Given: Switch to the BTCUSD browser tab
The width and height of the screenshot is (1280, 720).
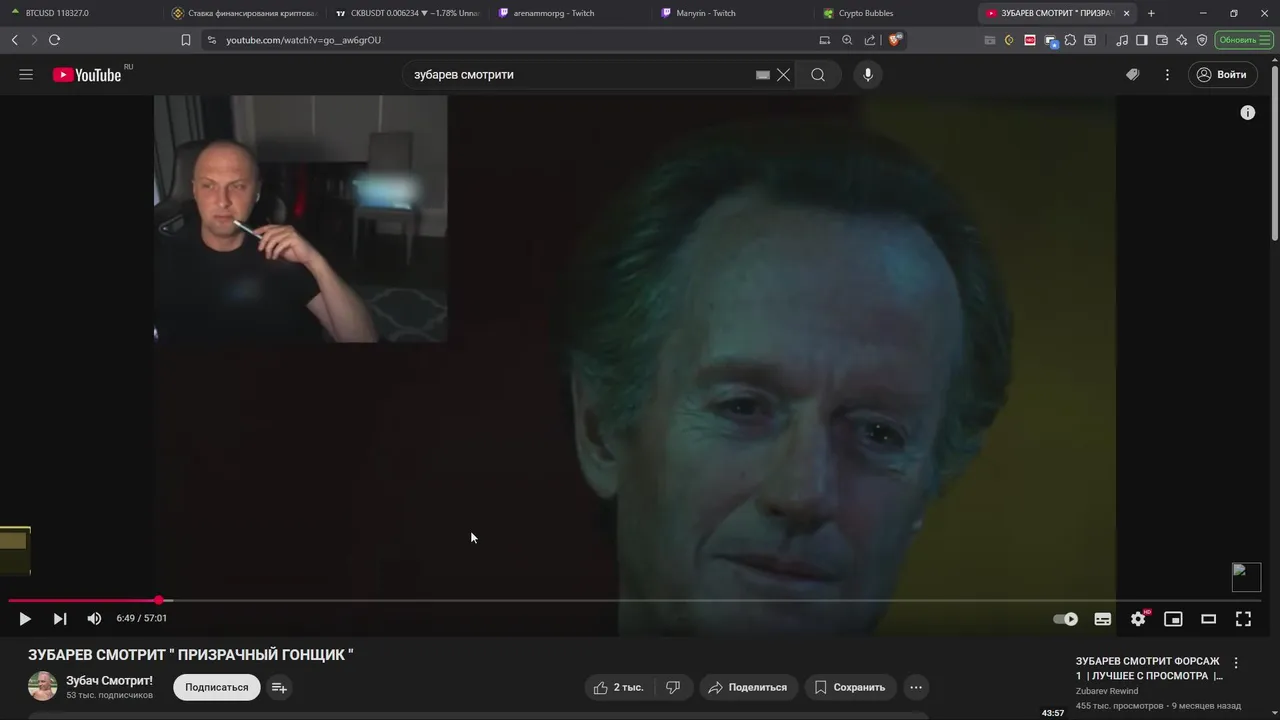Looking at the screenshot, I should pyautogui.click(x=80, y=13).
